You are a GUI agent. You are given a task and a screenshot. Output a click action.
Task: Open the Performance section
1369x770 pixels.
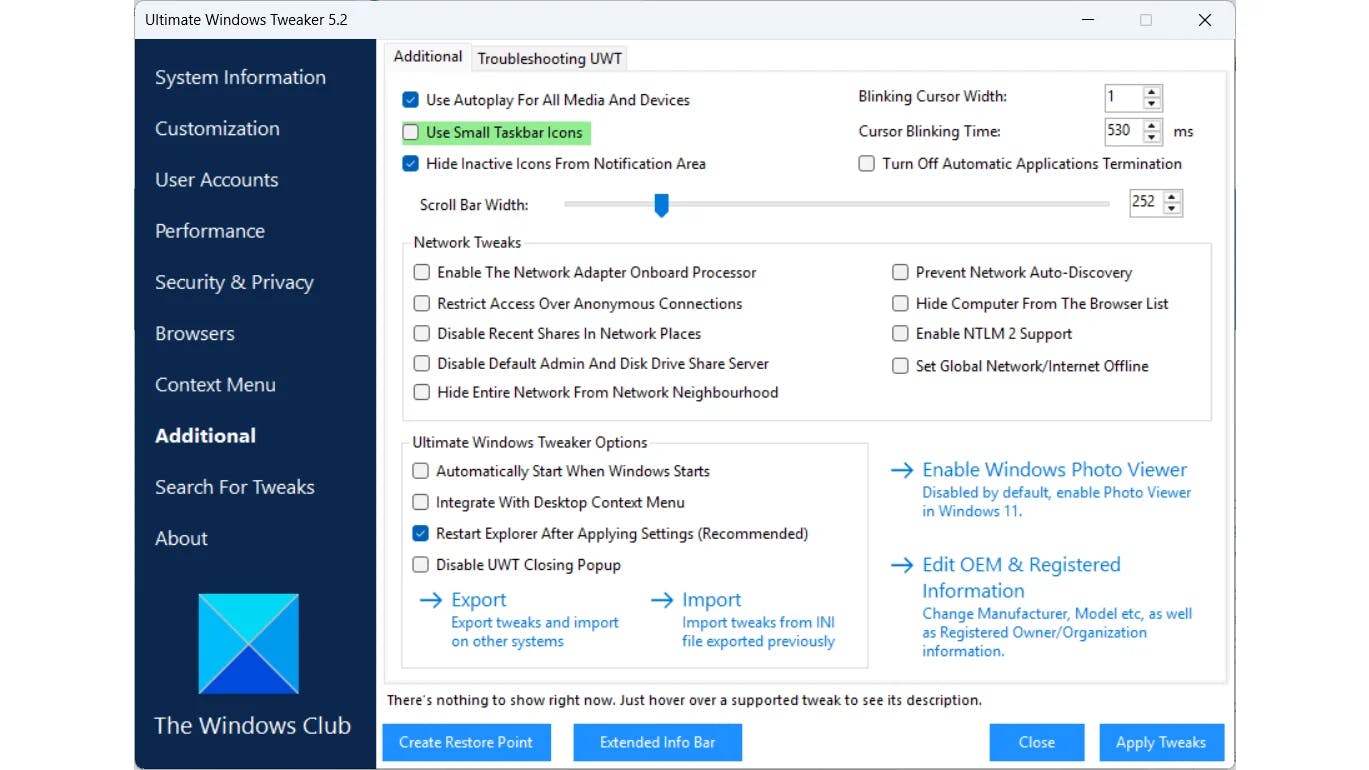click(210, 231)
